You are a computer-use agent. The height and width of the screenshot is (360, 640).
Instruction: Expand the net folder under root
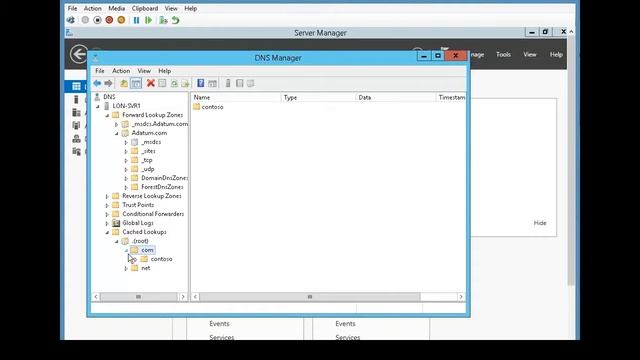pyautogui.click(x=126, y=269)
